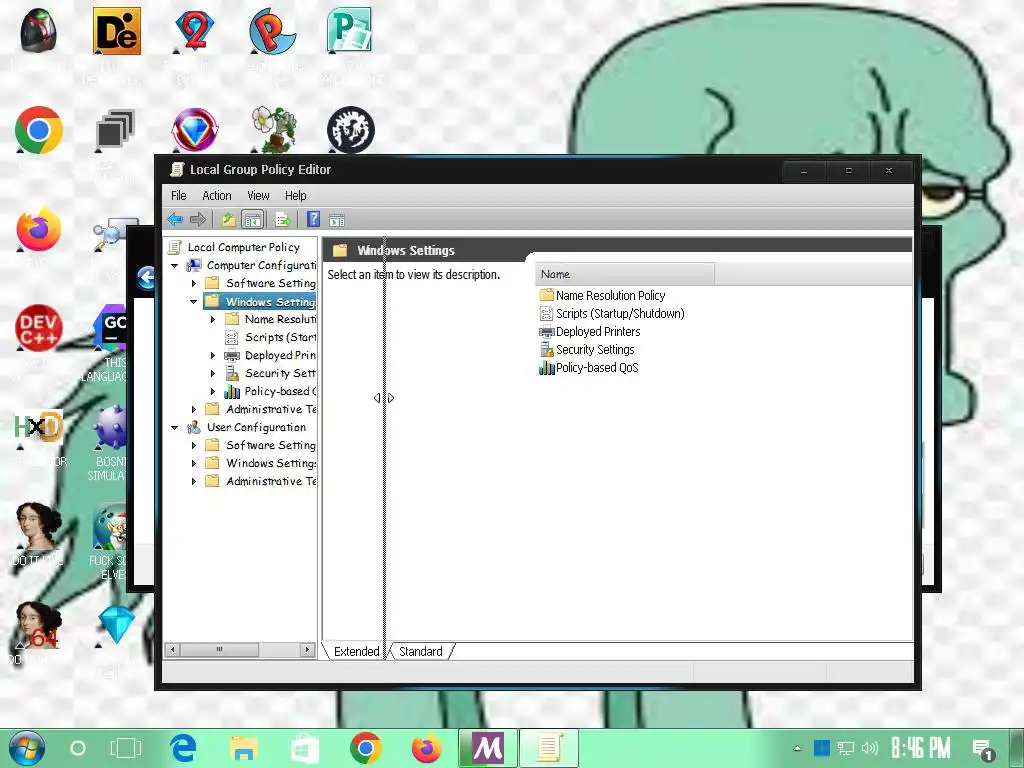1024x768 pixels.
Task: Expand Administrative Templates under User Configuration
Action: [x=194, y=481]
